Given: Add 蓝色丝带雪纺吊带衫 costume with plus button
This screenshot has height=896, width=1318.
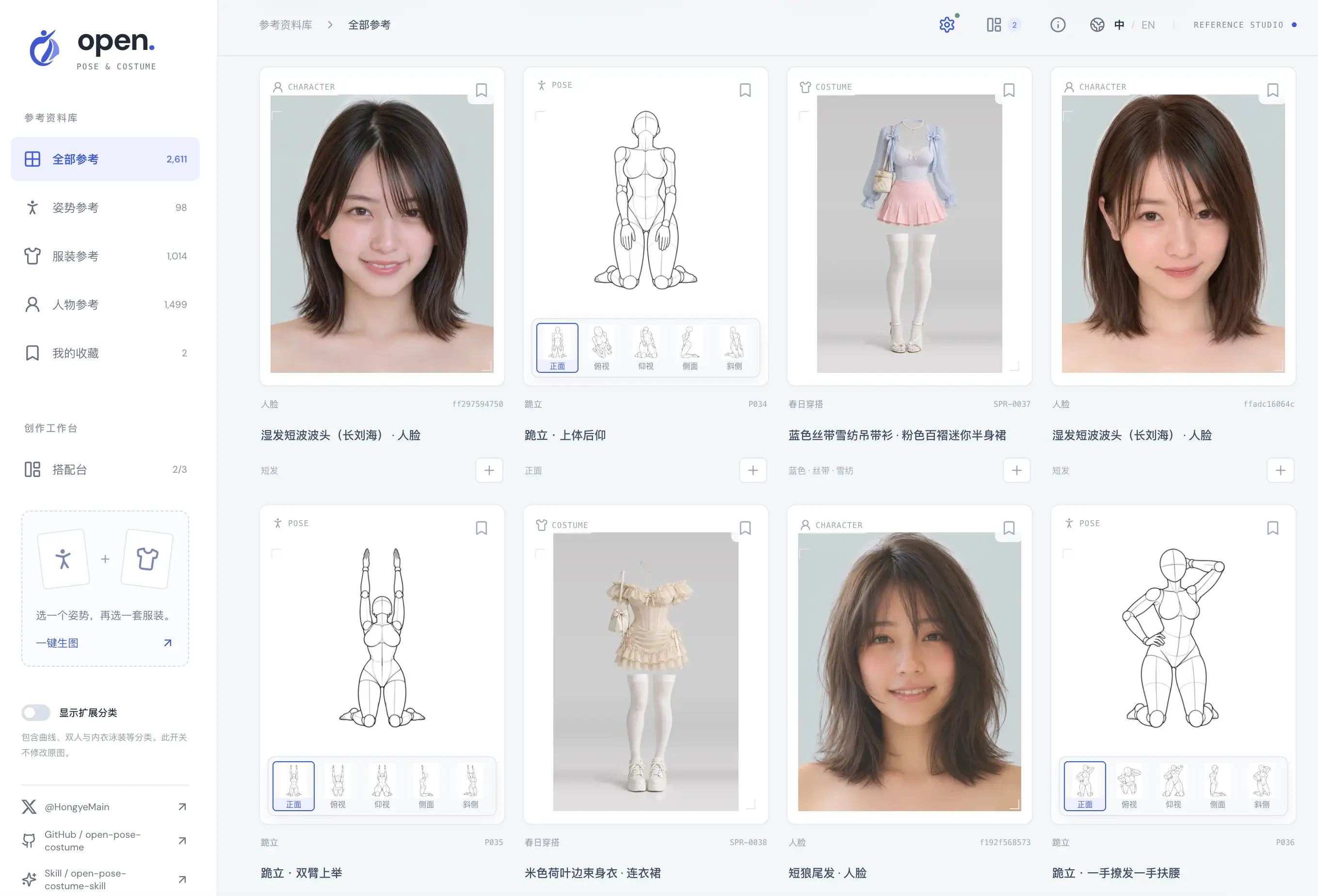Looking at the screenshot, I should click(x=1016, y=470).
